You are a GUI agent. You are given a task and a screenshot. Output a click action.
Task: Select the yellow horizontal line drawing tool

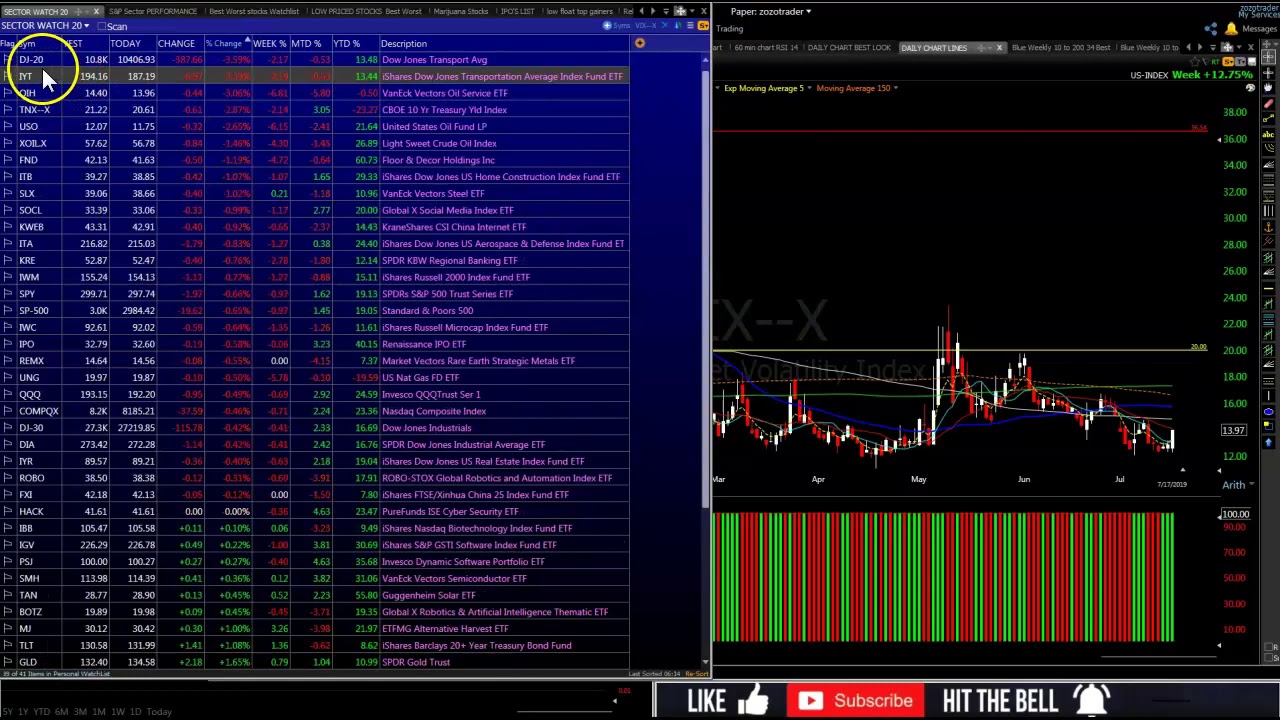pyautogui.click(x=1268, y=289)
